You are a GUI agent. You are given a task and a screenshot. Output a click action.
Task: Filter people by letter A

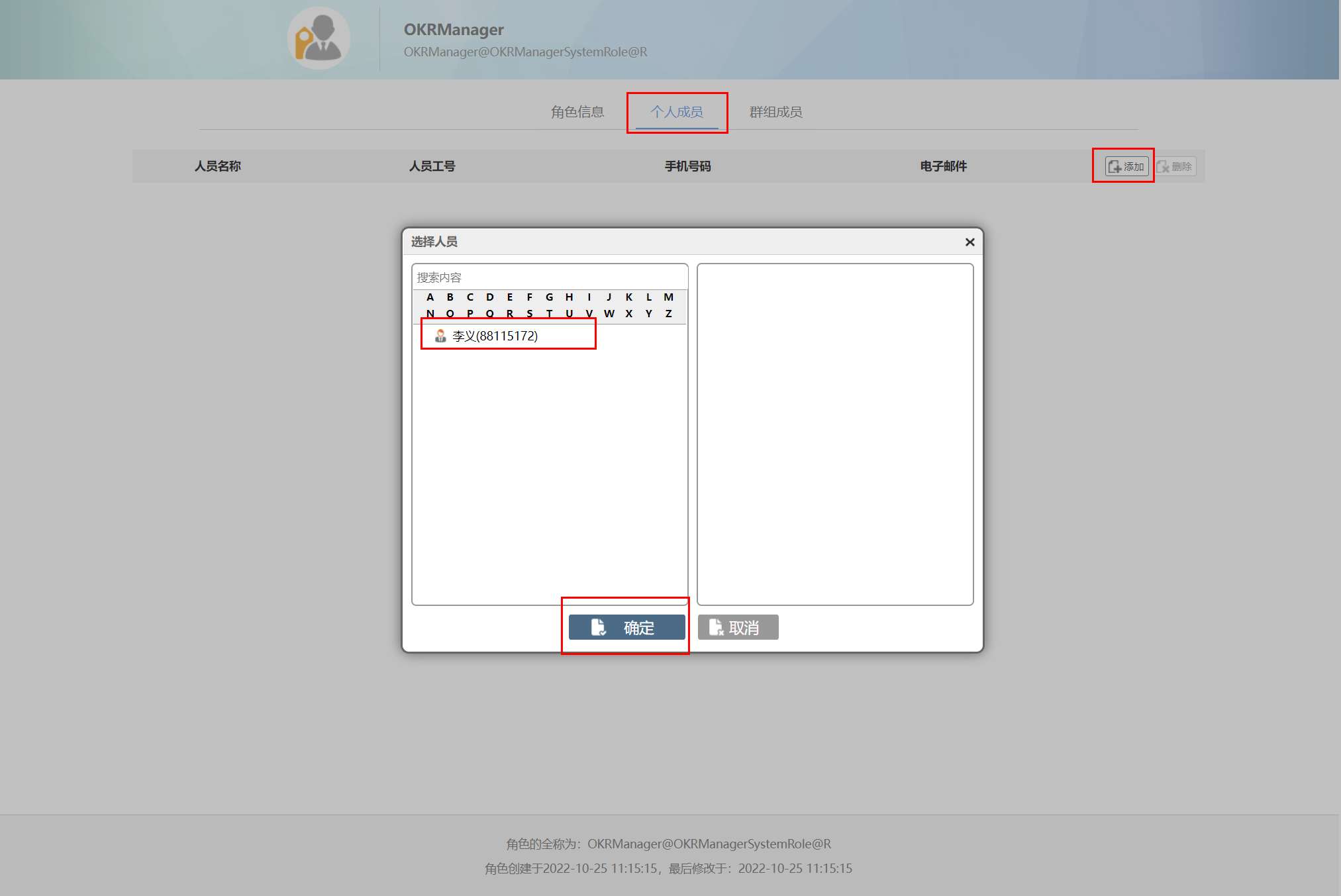pyautogui.click(x=430, y=297)
